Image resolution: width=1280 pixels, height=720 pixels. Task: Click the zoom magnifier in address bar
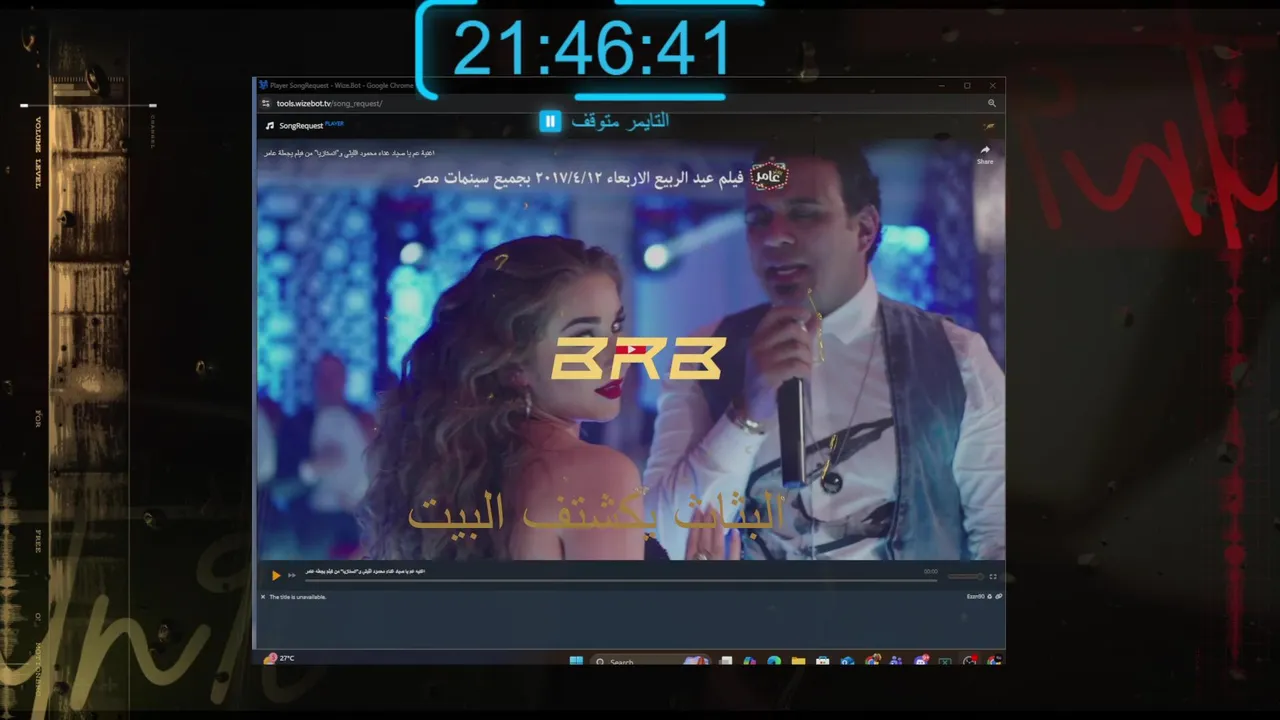point(992,103)
